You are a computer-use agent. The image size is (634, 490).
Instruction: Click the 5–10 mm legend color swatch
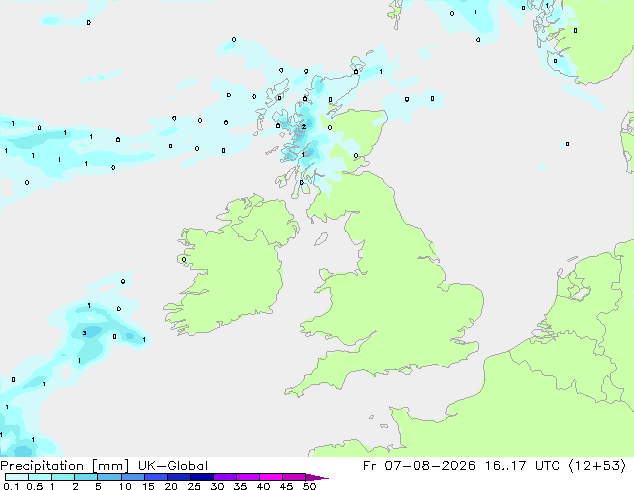pyautogui.click(x=110, y=477)
